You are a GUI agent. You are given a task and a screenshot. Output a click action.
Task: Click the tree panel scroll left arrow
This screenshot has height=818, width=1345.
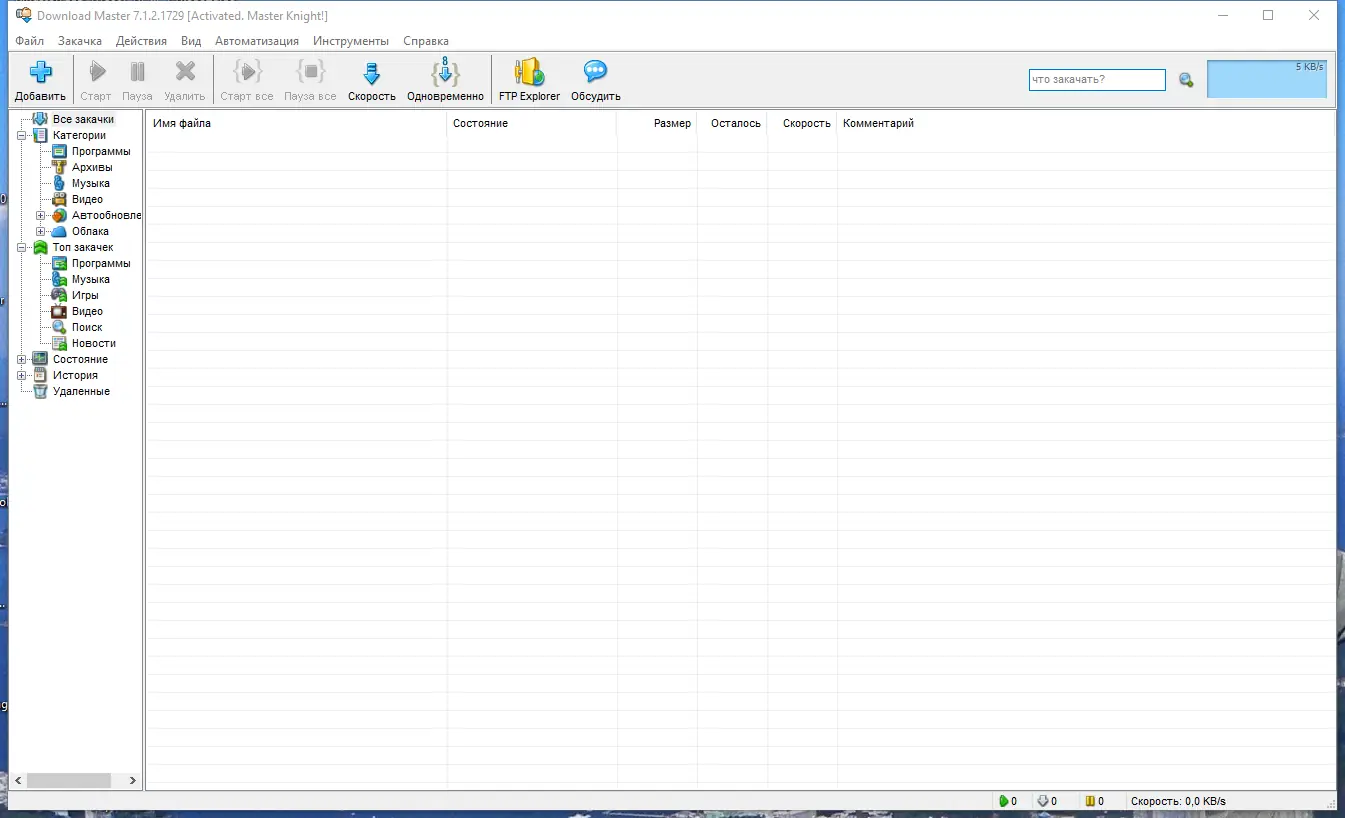18,780
